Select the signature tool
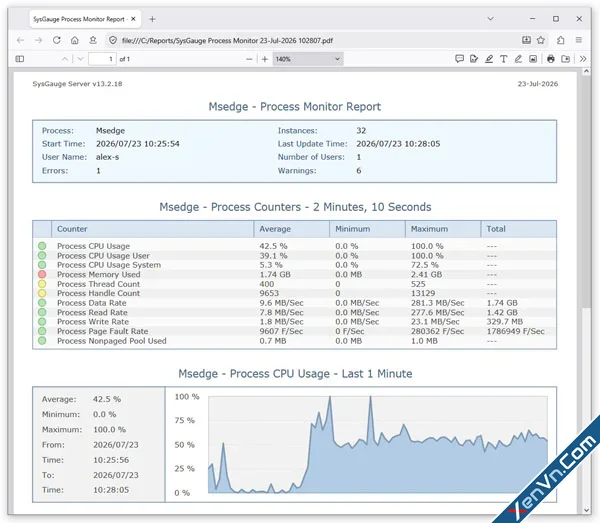This screenshot has width=600, height=523. [474, 59]
